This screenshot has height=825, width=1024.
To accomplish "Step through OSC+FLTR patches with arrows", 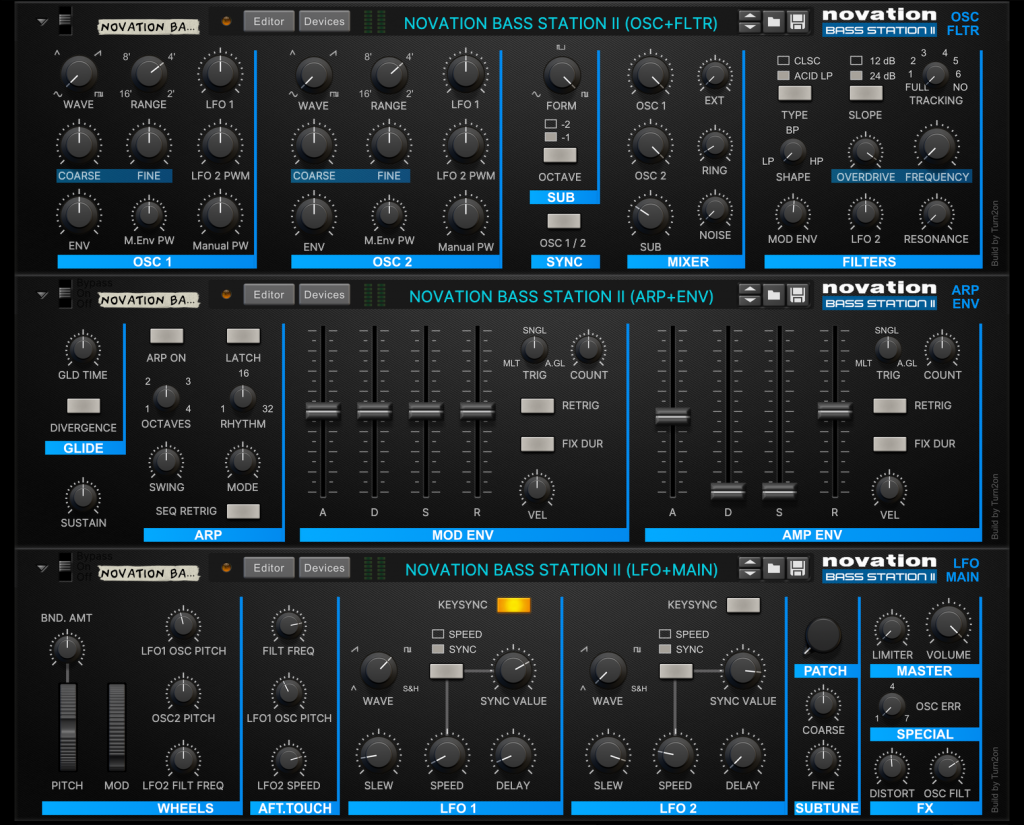I will pos(749,22).
